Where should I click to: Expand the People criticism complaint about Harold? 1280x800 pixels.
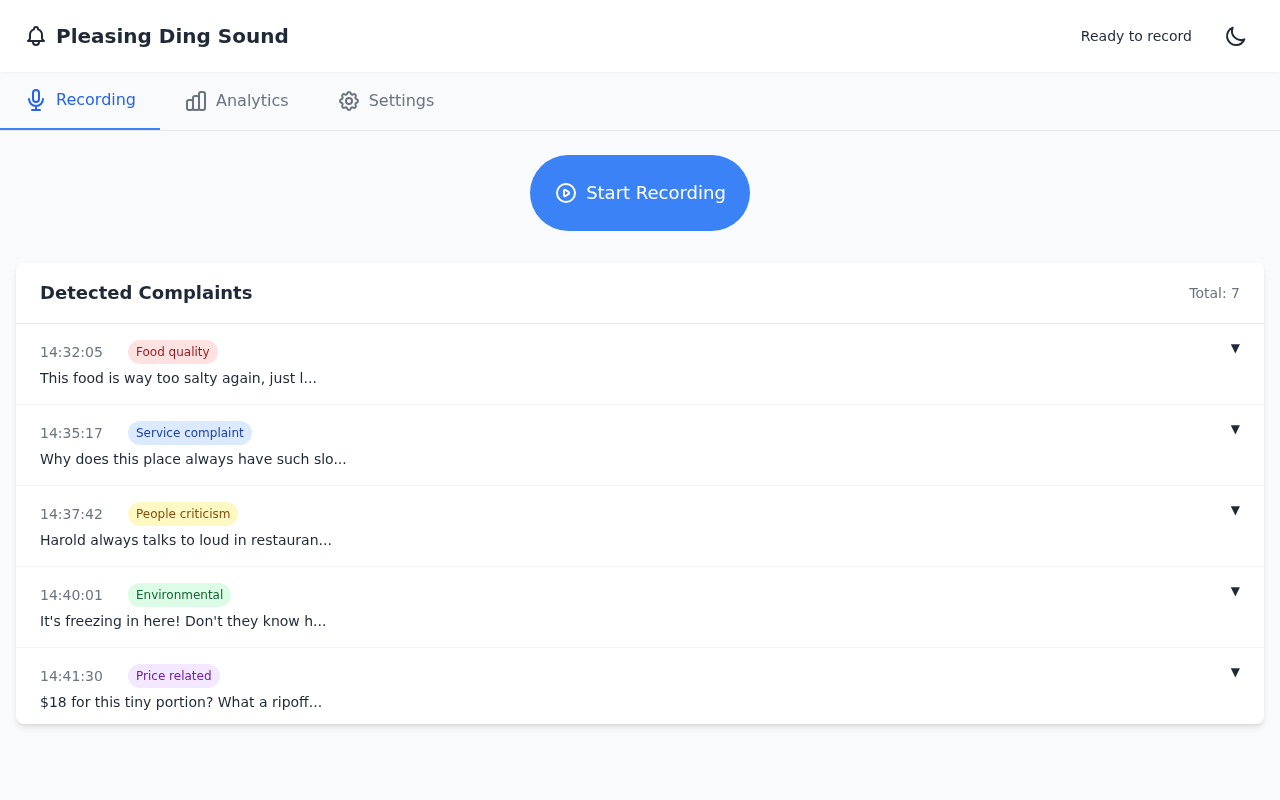click(1236, 510)
